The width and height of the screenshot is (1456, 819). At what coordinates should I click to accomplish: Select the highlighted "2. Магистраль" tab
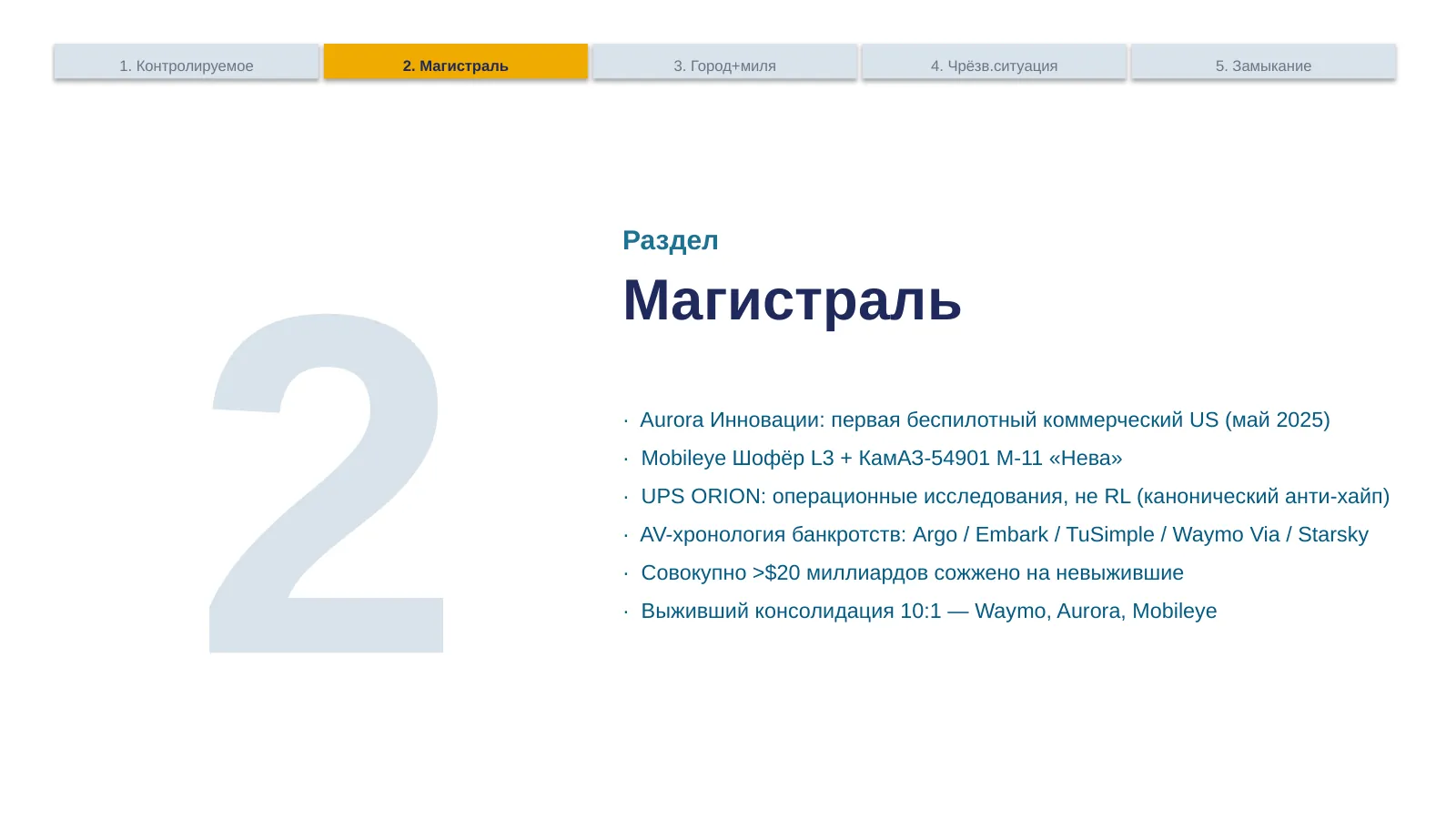pos(456,62)
